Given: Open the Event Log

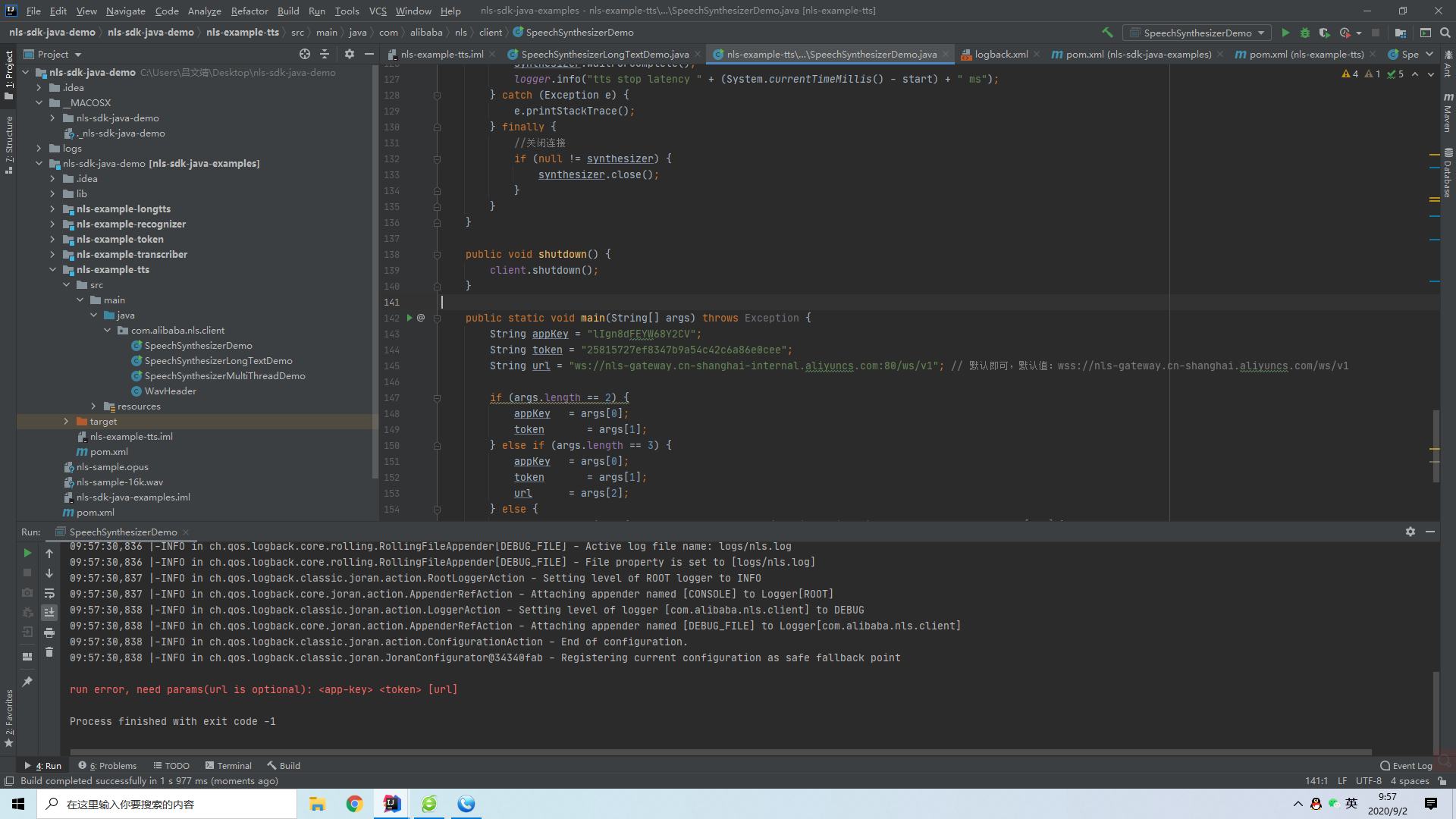Looking at the screenshot, I should [1406, 765].
